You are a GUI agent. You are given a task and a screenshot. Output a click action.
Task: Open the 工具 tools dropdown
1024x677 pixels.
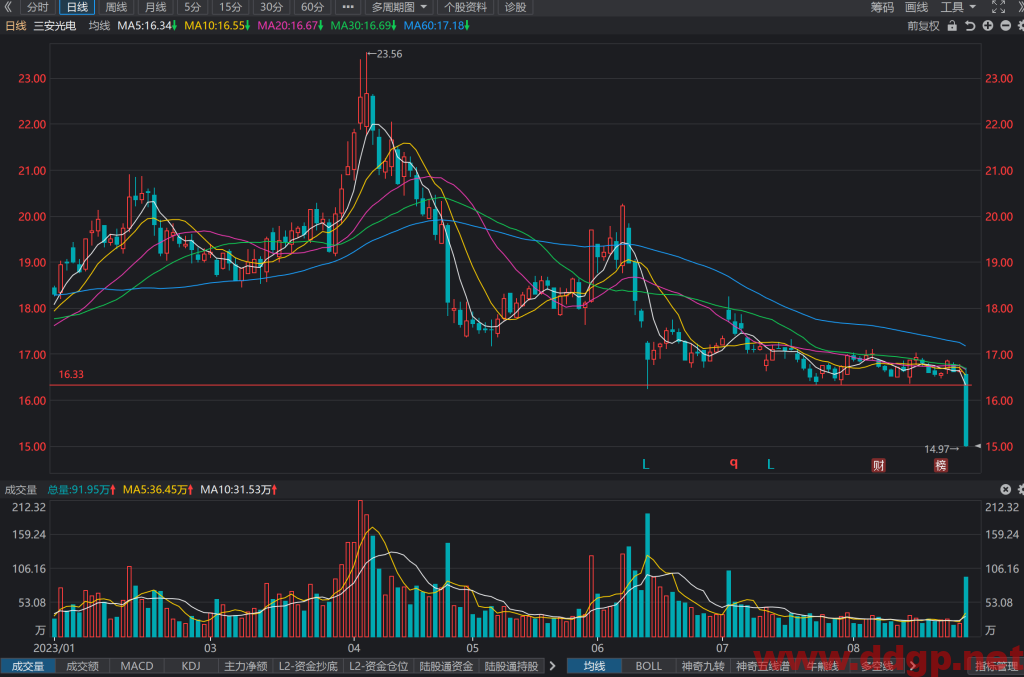pyautogui.click(x=958, y=7)
